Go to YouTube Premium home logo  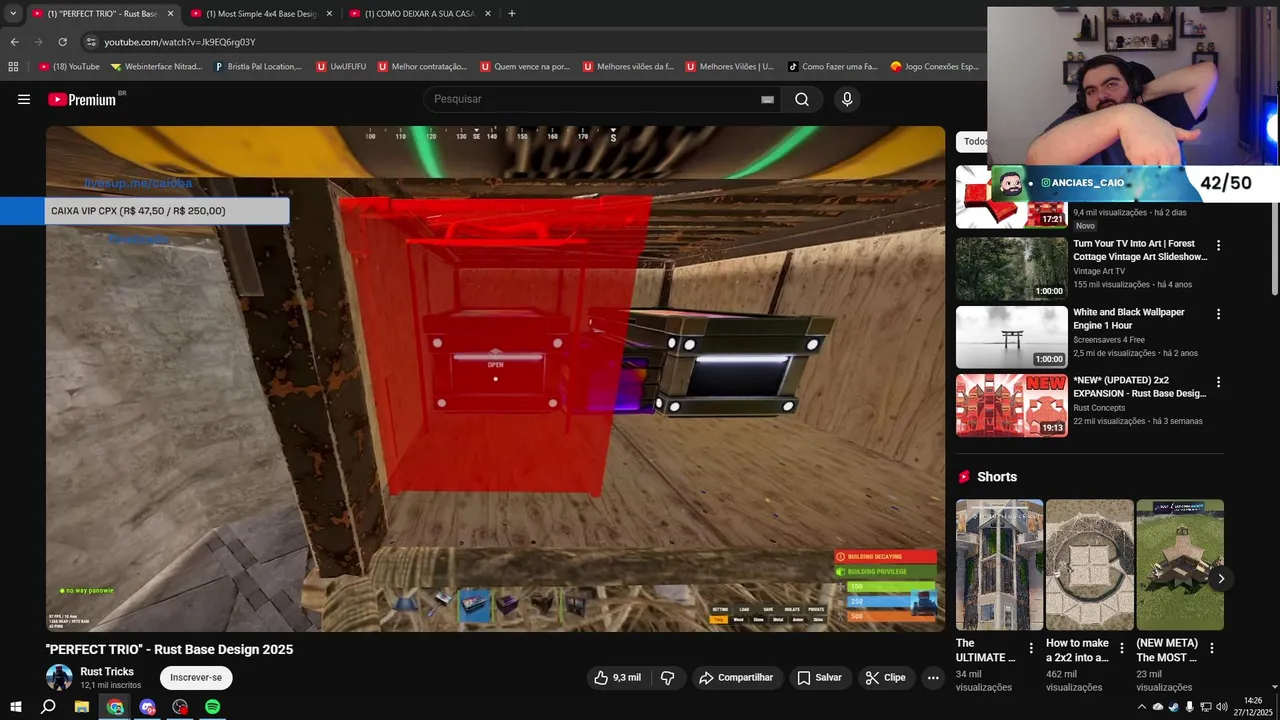[x=82, y=99]
